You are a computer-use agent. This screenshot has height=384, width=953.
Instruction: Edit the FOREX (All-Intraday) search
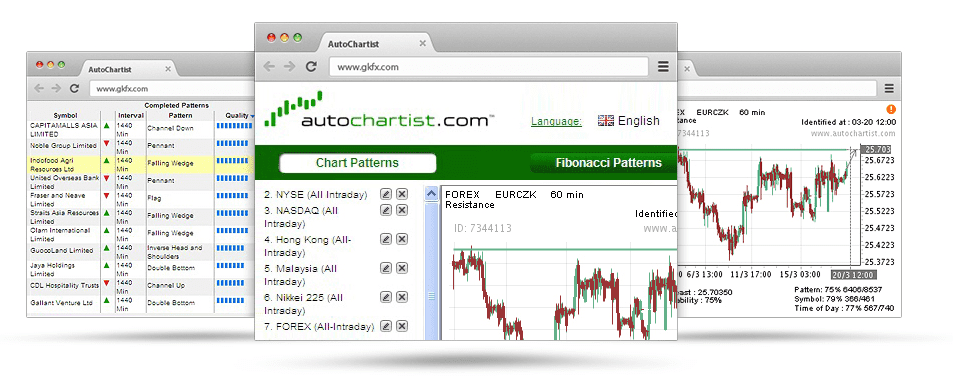[x=385, y=326]
